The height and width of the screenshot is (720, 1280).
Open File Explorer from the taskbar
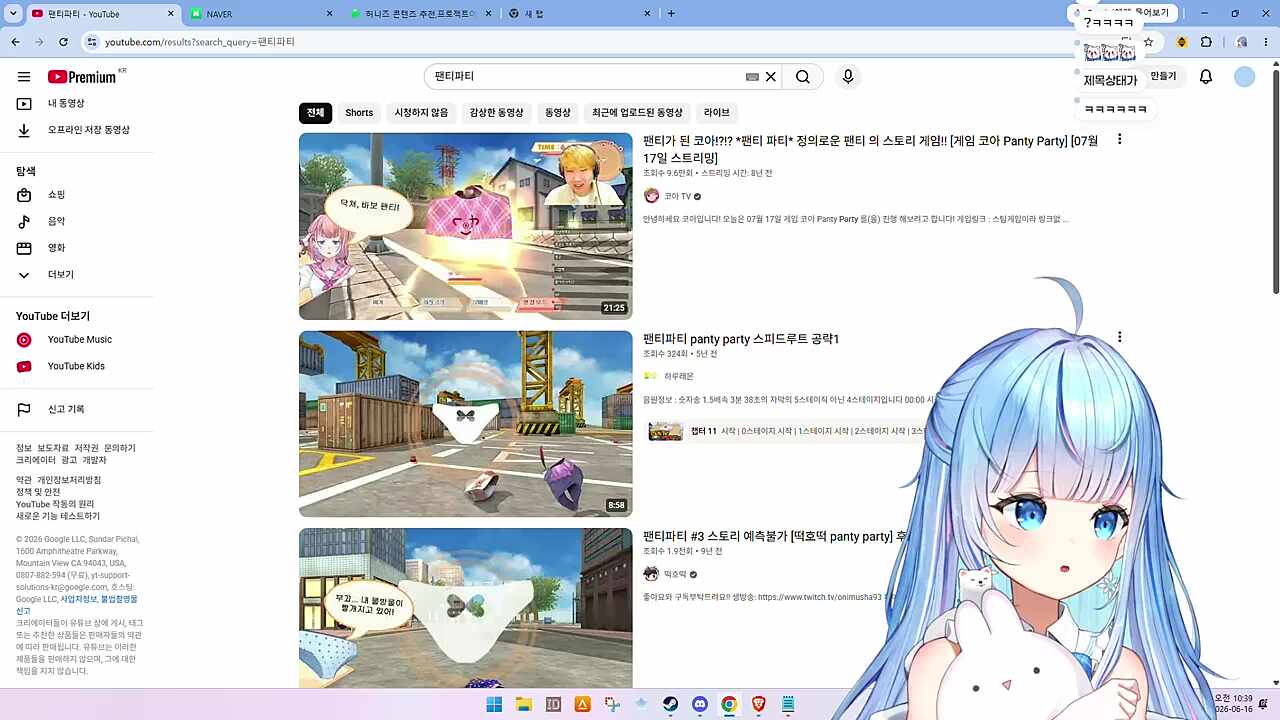tap(523, 704)
